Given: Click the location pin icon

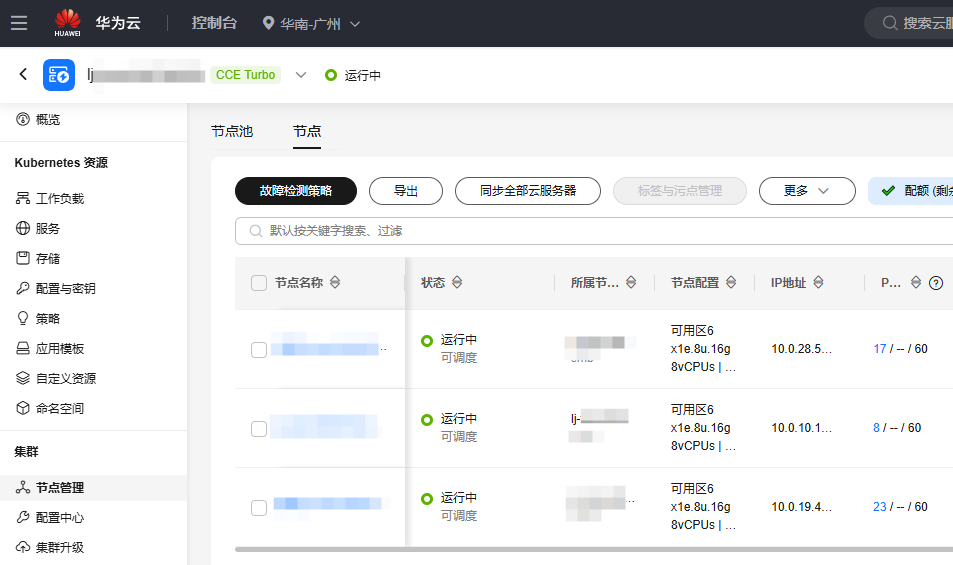Looking at the screenshot, I should point(268,23).
